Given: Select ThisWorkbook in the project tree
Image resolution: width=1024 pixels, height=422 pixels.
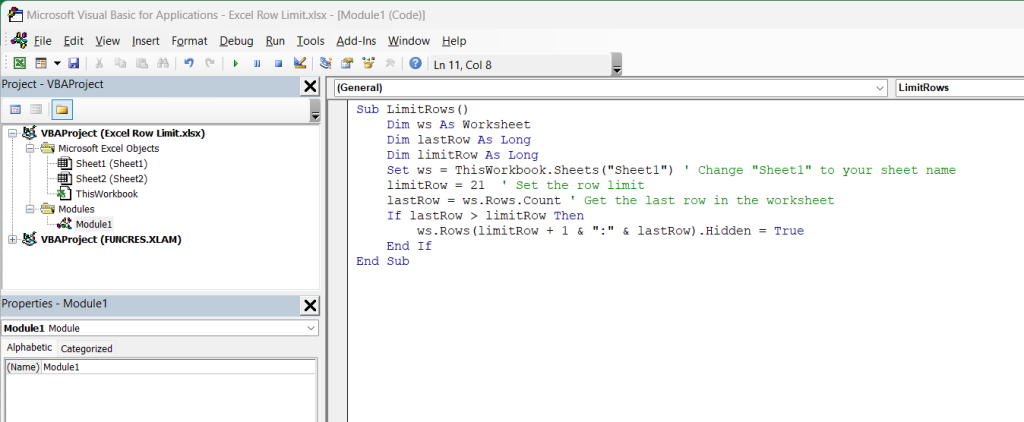Looking at the screenshot, I should point(106,194).
